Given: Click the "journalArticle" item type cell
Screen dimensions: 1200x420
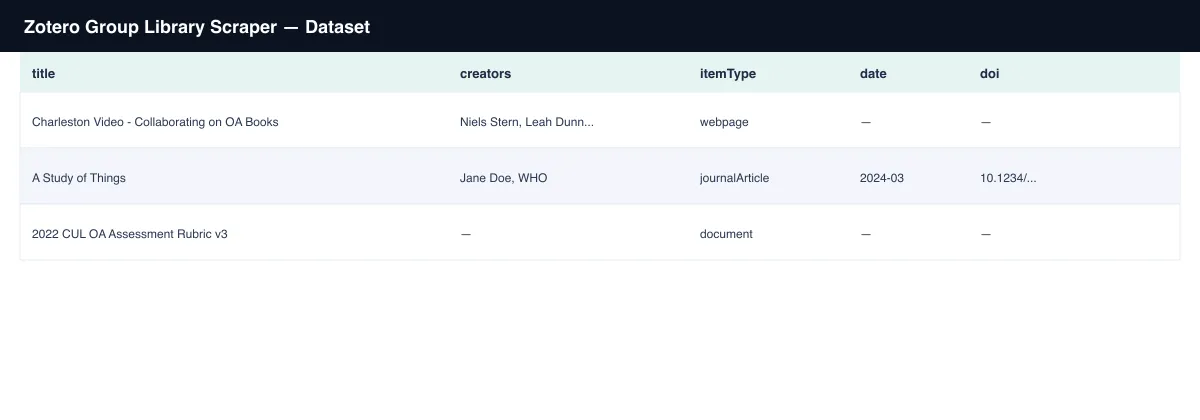Looking at the screenshot, I should (x=735, y=178).
